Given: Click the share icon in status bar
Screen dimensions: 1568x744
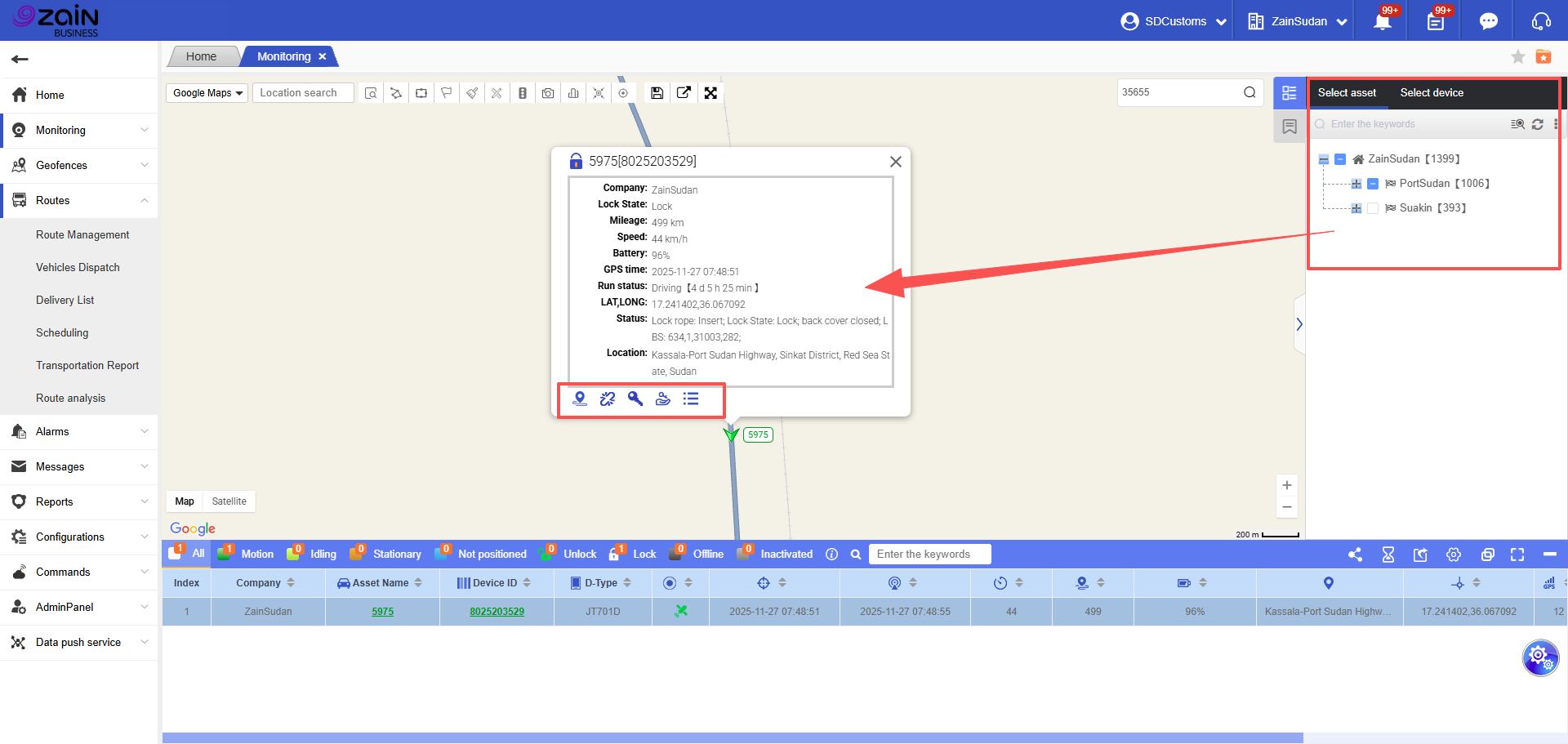Looking at the screenshot, I should tap(1355, 555).
